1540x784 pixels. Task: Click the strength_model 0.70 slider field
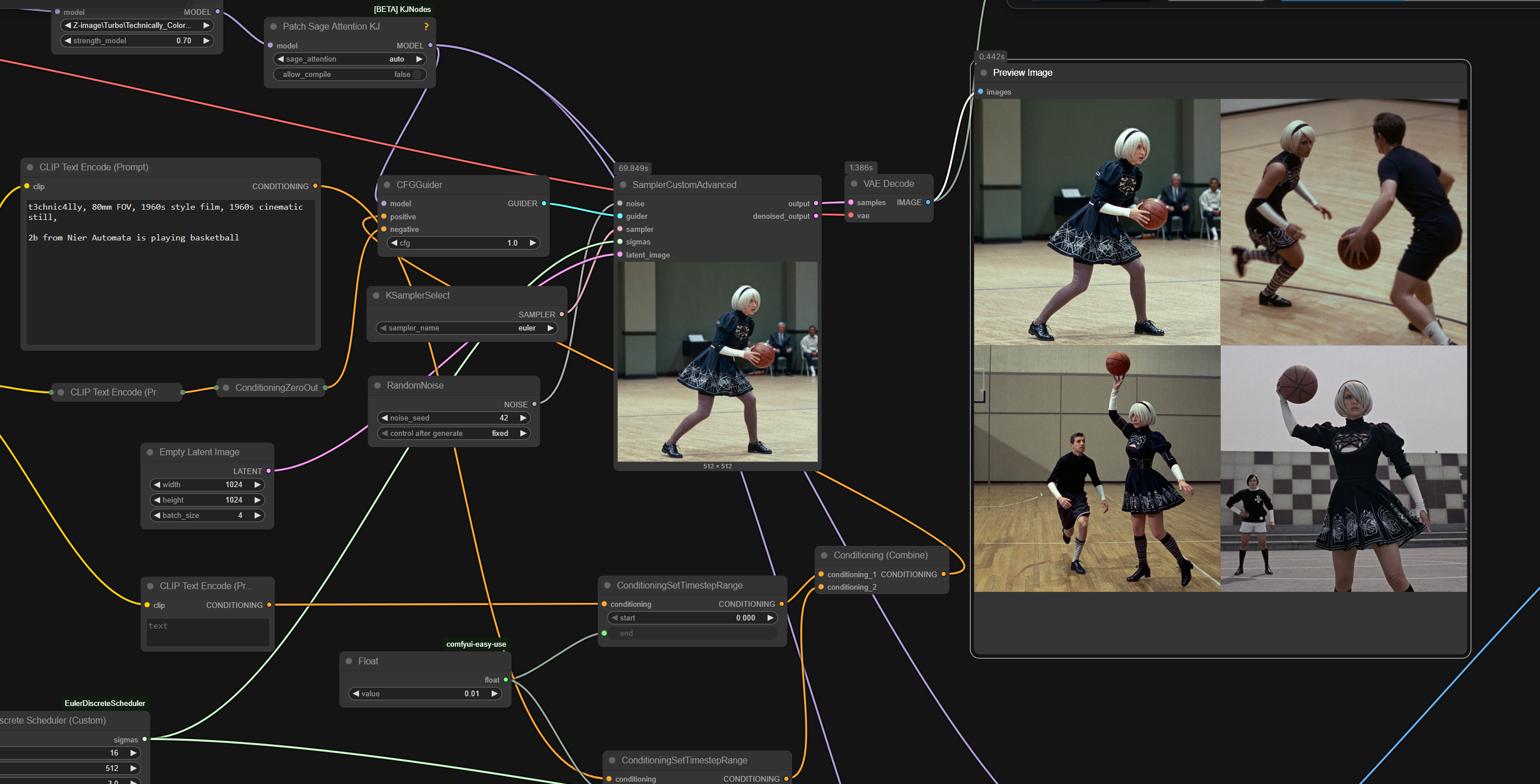tap(137, 40)
